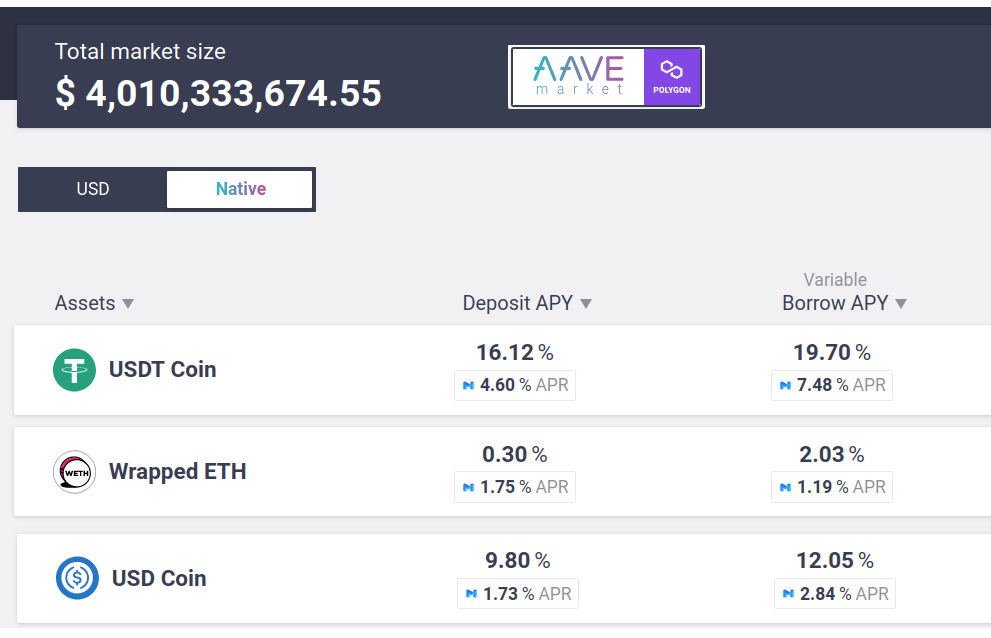The image size is (991, 638).
Task: Click the 1.19 % APR reward badge
Action: coord(832,487)
